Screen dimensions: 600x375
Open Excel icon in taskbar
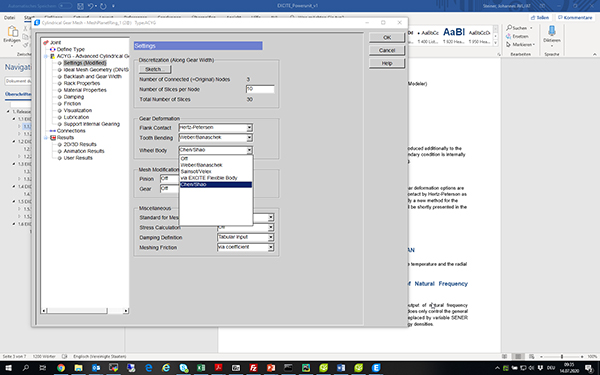[201, 368]
